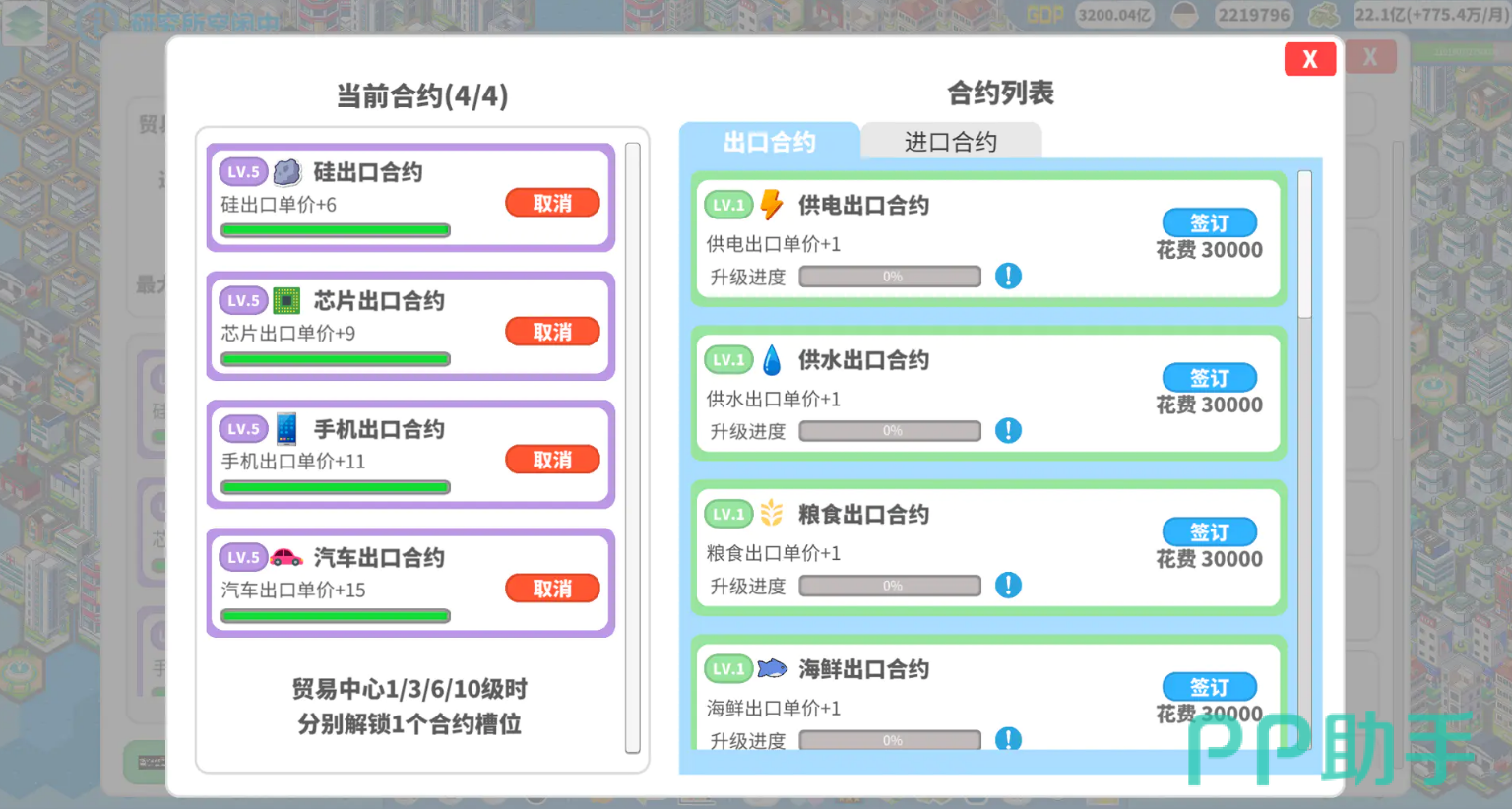
Task: Sign the 粮食出口合约 contract
Action: (x=1209, y=531)
